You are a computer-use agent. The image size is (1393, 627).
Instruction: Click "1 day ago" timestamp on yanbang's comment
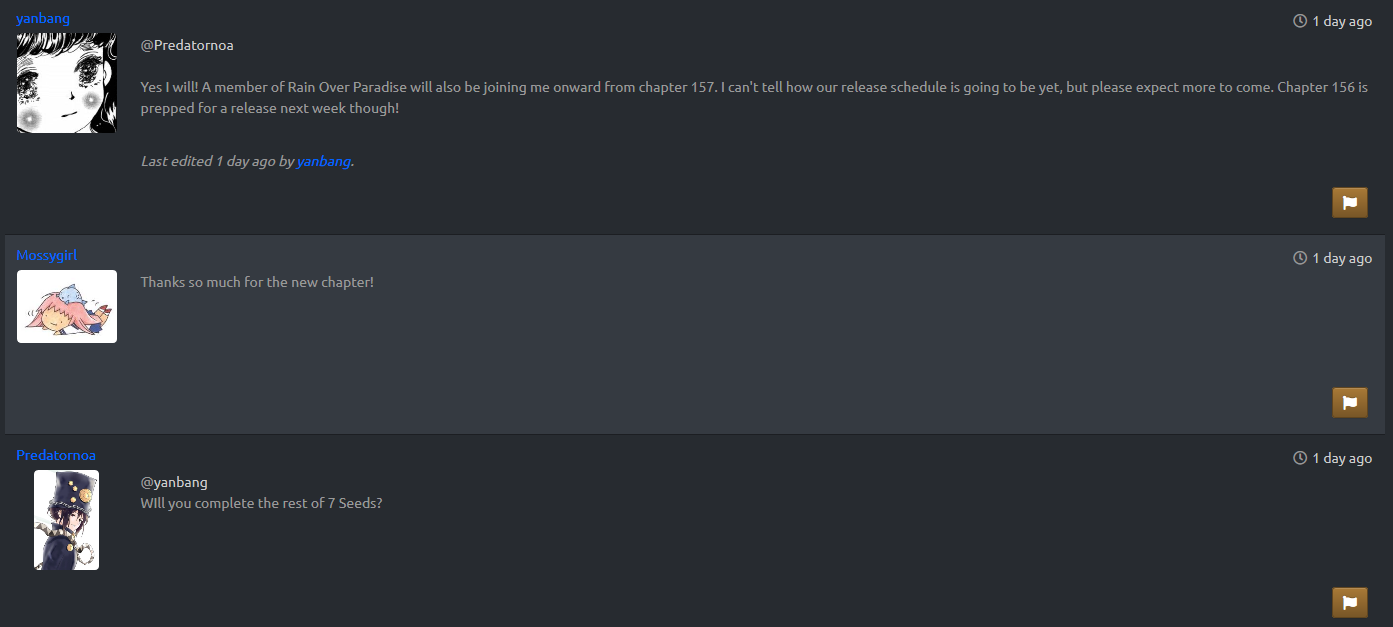[x=1342, y=21]
